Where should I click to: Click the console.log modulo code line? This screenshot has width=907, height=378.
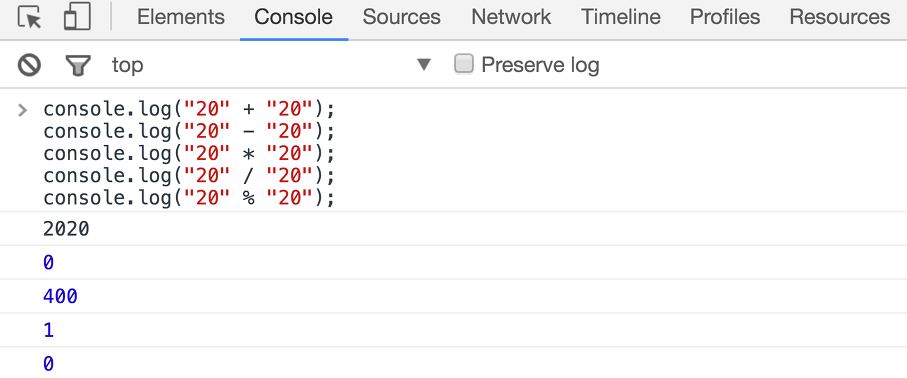189,199
